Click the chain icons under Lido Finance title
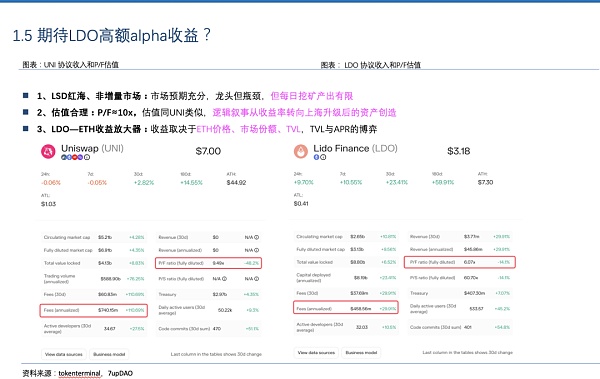The width and height of the screenshot is (600, 379). 320,157
